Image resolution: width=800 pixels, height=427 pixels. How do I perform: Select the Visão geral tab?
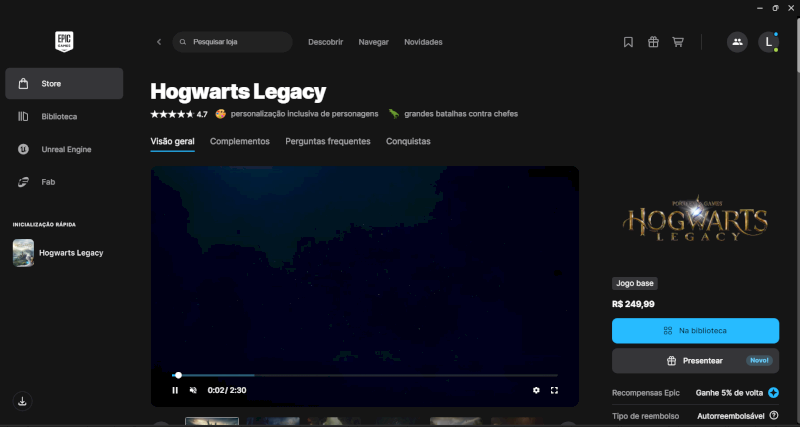172,141
